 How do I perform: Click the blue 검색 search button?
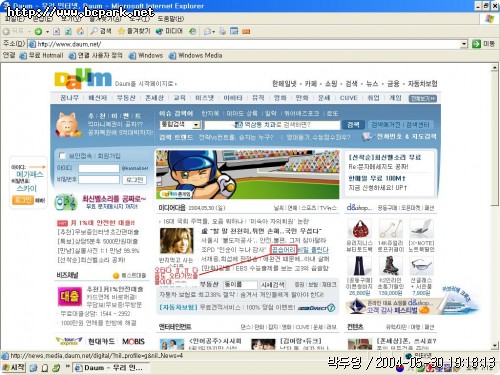[x=353, y=125]
